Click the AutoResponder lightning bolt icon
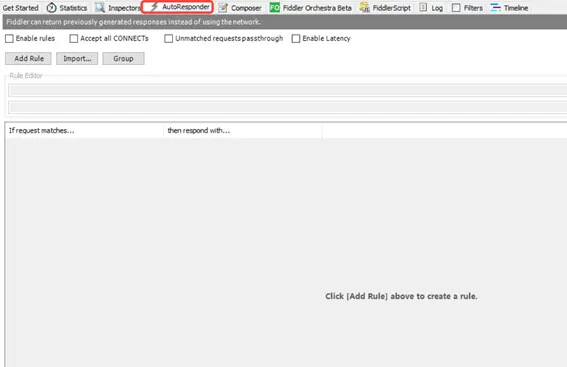Viewport: 567px width, 367px height. (x=154, y=7)
